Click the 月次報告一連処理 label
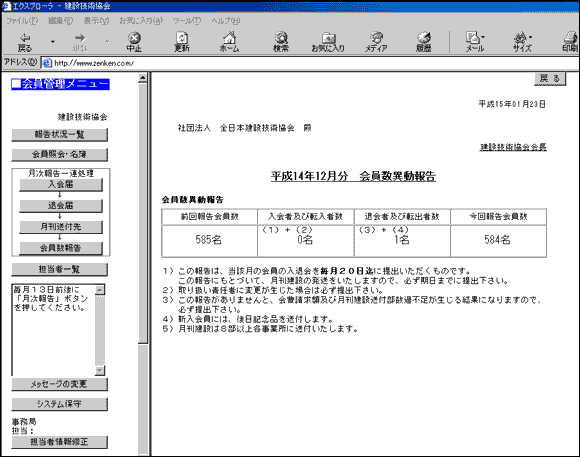The image size is (580, 457). [61, 173]
